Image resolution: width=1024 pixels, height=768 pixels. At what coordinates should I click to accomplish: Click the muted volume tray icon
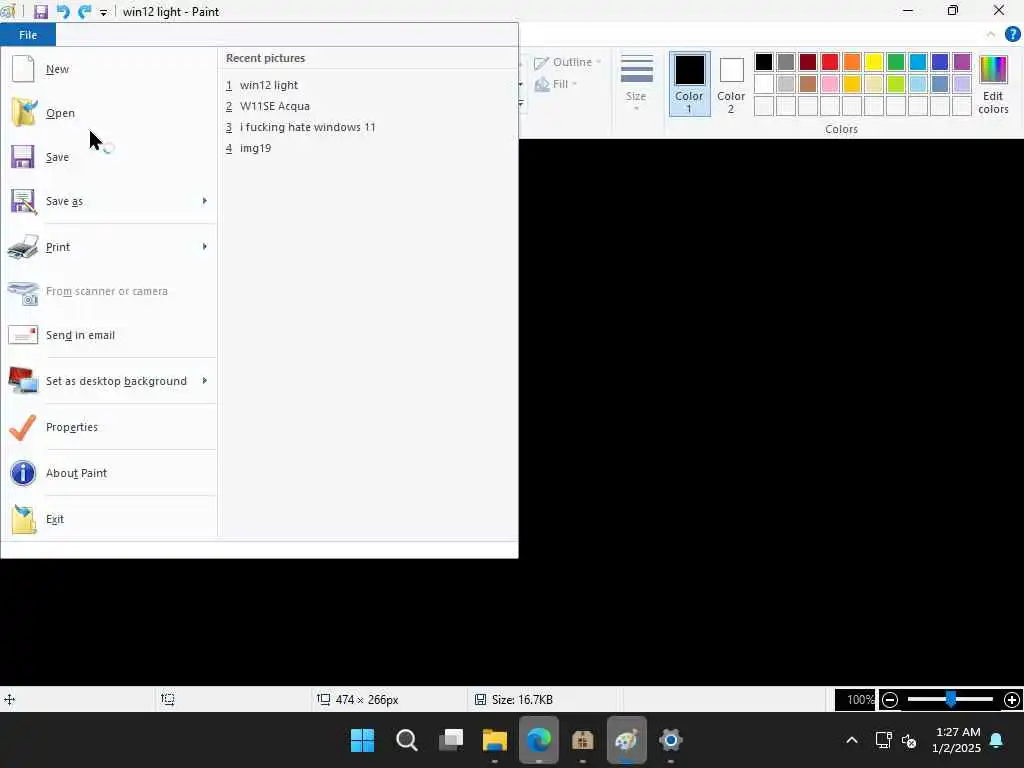coord(909,741)
